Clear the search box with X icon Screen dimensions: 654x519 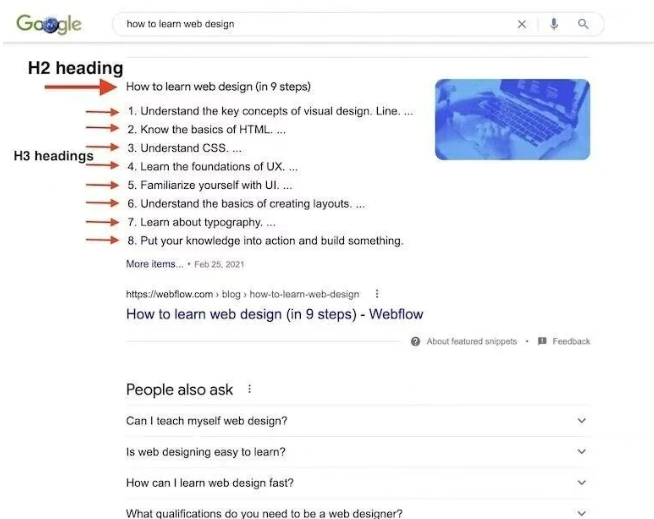(x=521, y=24)
